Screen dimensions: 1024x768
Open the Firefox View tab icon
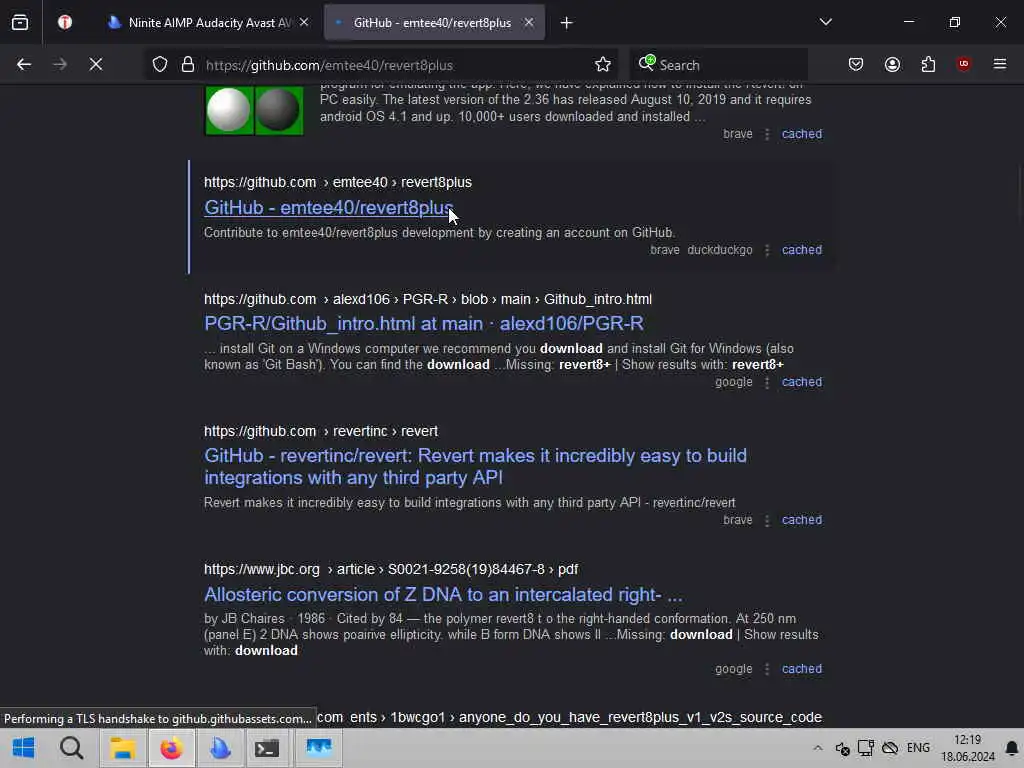point(20,23)
